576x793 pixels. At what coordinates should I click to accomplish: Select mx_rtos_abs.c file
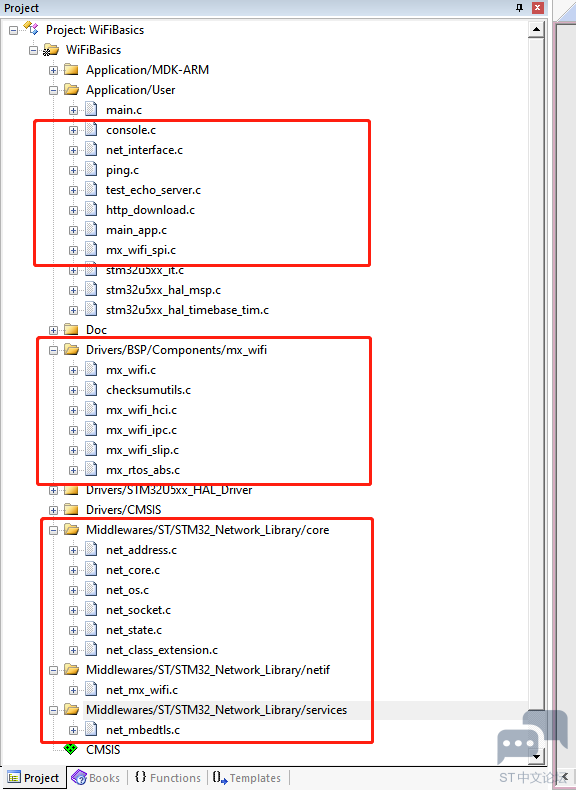(x=143, y=470)
